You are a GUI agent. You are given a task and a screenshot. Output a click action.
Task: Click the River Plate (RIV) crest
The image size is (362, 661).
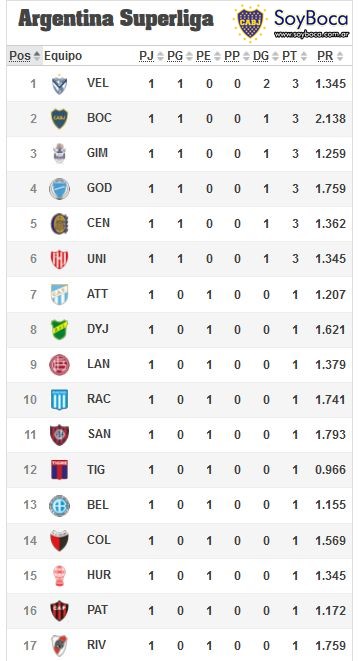(x=59, y=645)
